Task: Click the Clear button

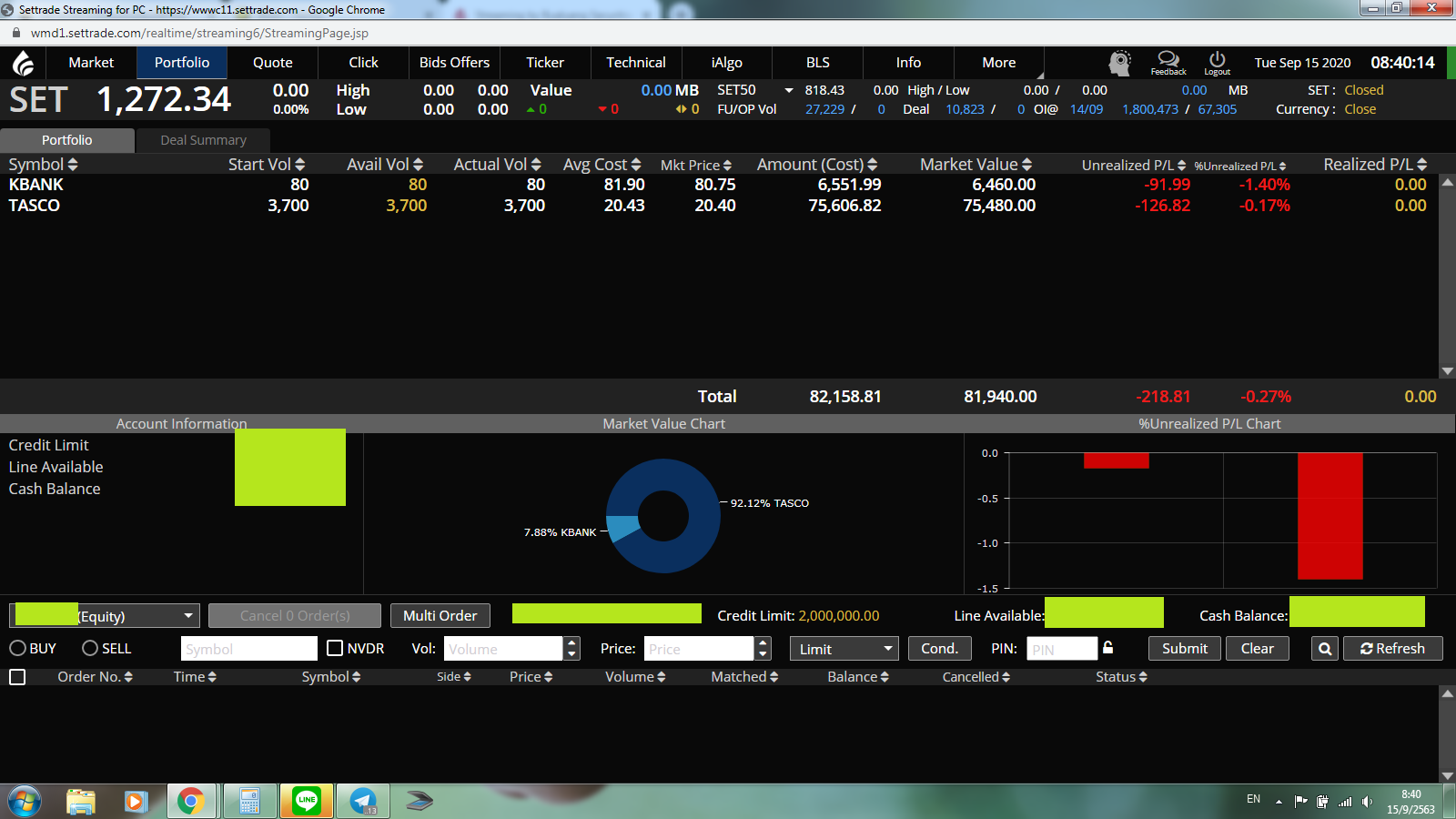Action: click(1258, 649)
